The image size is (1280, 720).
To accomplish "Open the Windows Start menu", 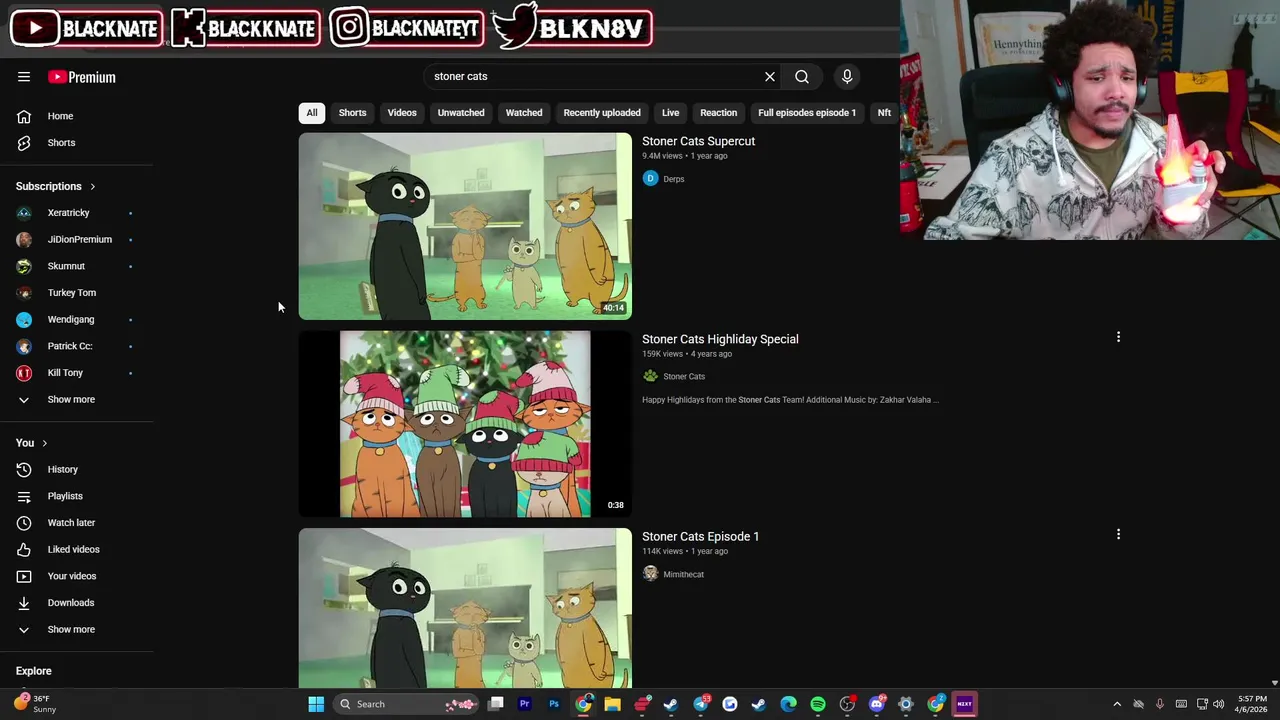I will (316, 704).
